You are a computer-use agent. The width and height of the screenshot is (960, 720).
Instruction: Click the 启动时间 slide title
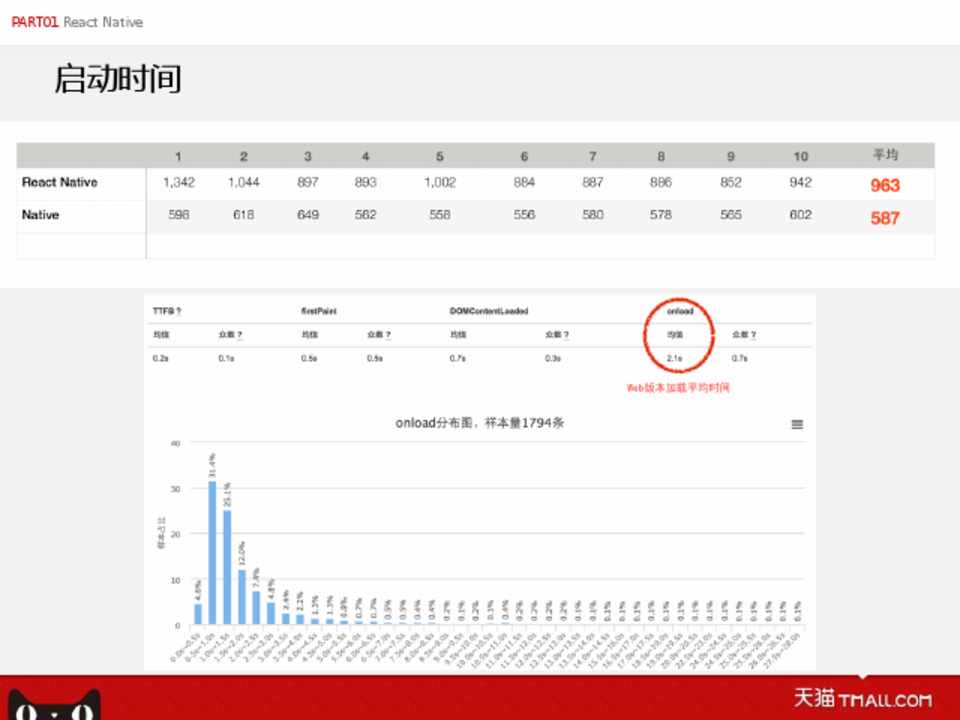pyautogui.click(x=118, y=79)
